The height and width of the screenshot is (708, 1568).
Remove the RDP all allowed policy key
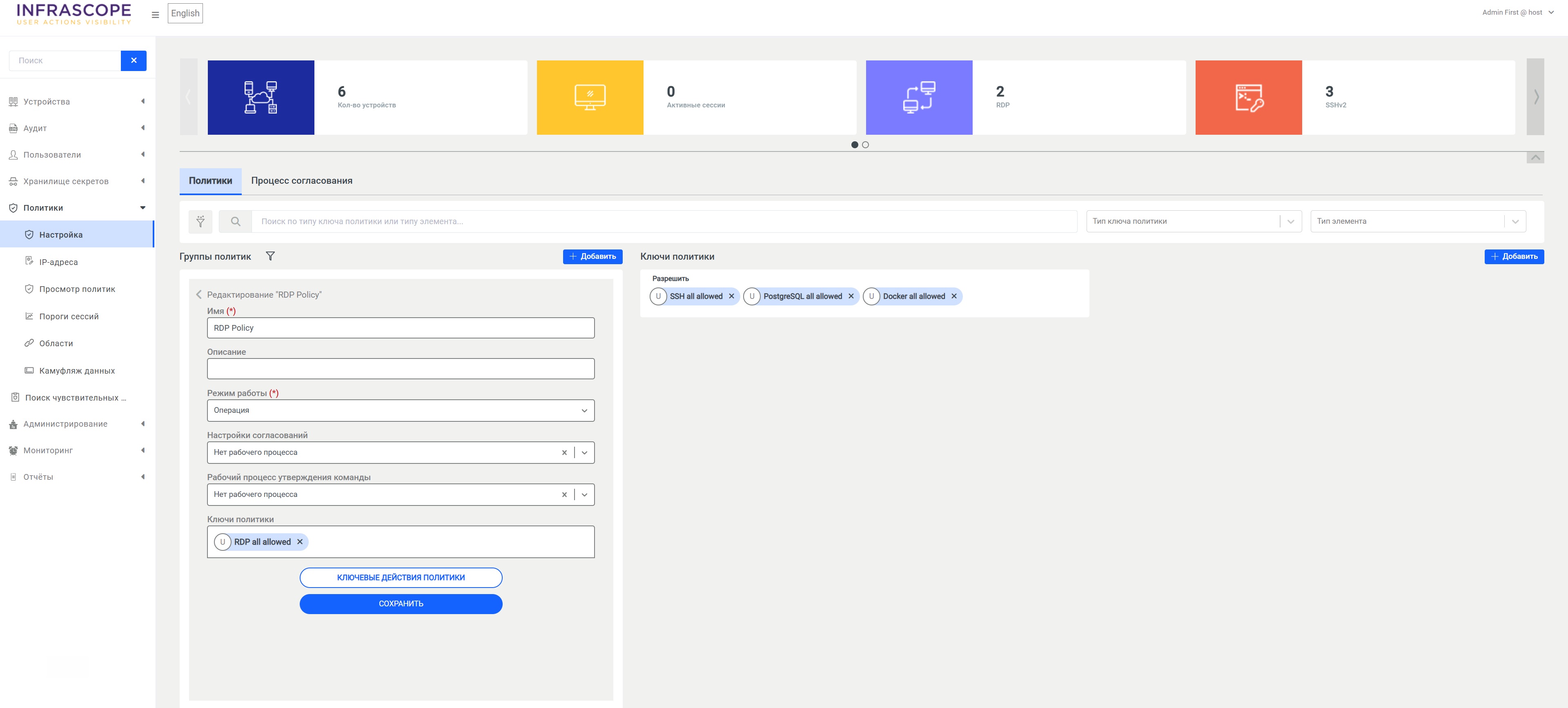tap(300, 542)
